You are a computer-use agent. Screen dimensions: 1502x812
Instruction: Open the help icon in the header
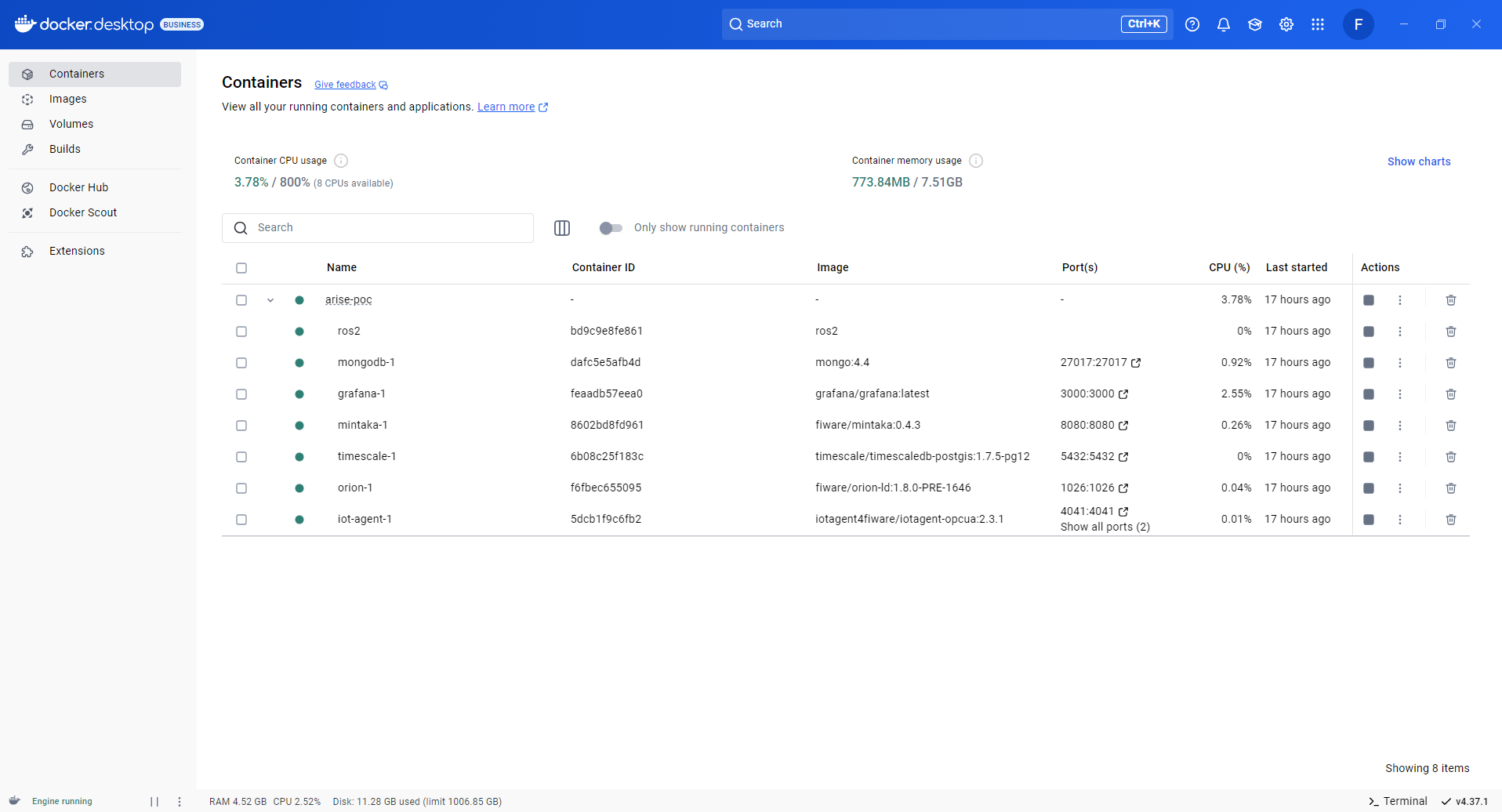[x=1192, y=24]
